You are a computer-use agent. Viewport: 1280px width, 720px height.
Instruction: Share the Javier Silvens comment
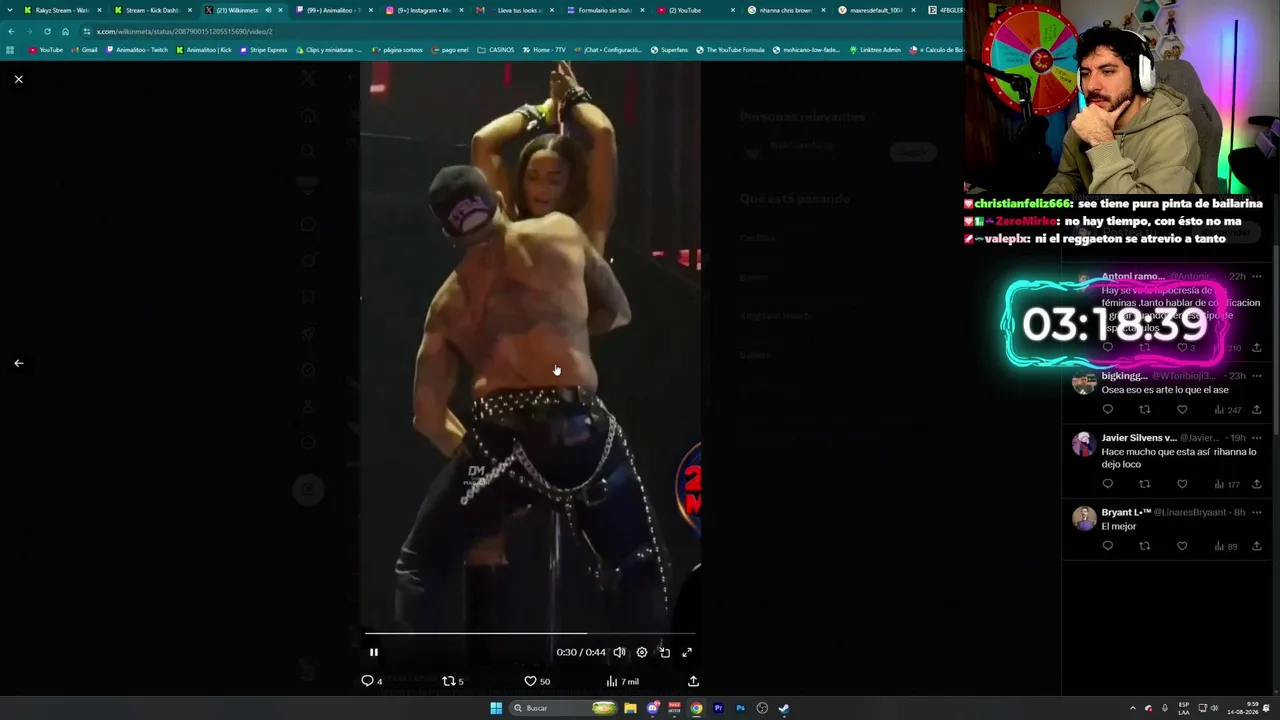(x=1257, y=484)
